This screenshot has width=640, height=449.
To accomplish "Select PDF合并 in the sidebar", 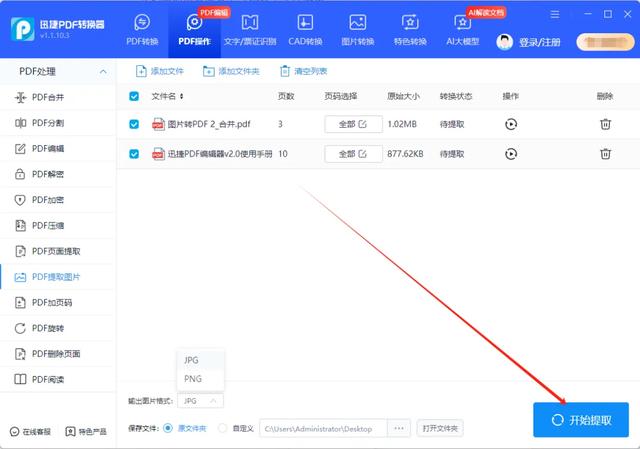I will coord(57,97).
